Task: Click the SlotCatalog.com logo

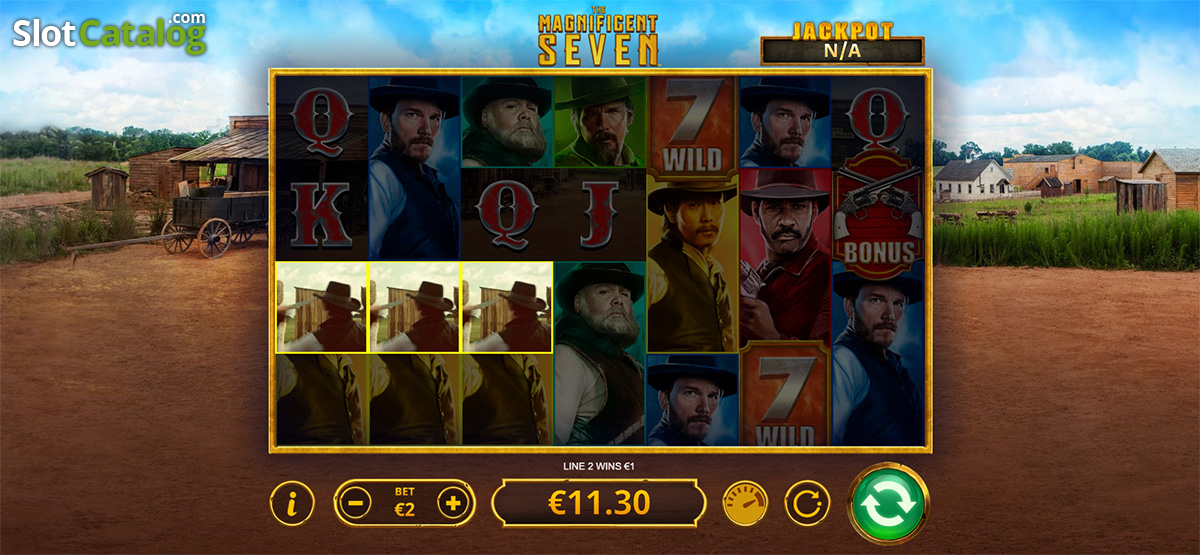Action: (x=110, y=32)
